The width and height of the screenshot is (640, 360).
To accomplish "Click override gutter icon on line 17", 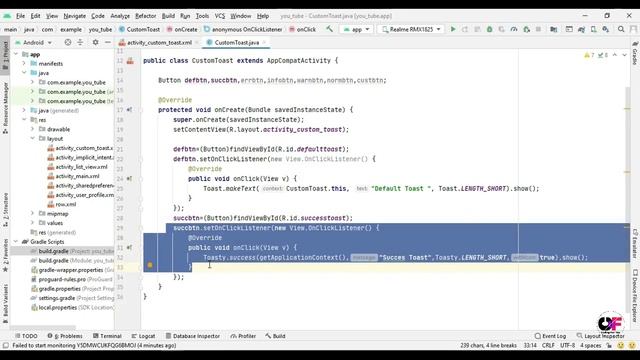I will tap(129, 110).
